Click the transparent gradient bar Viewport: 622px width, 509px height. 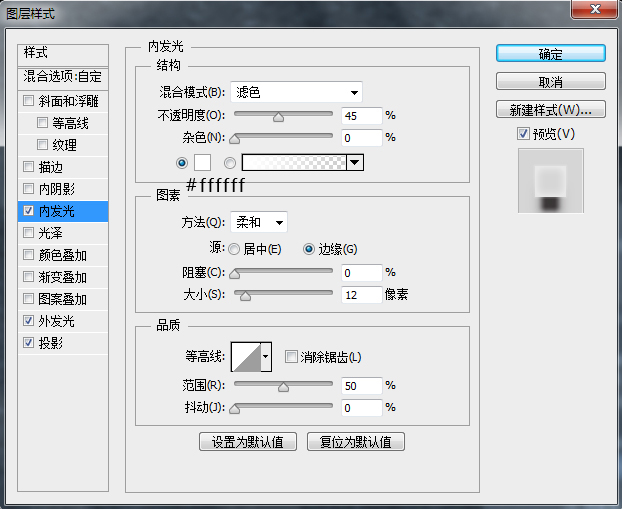coord(294,163)
